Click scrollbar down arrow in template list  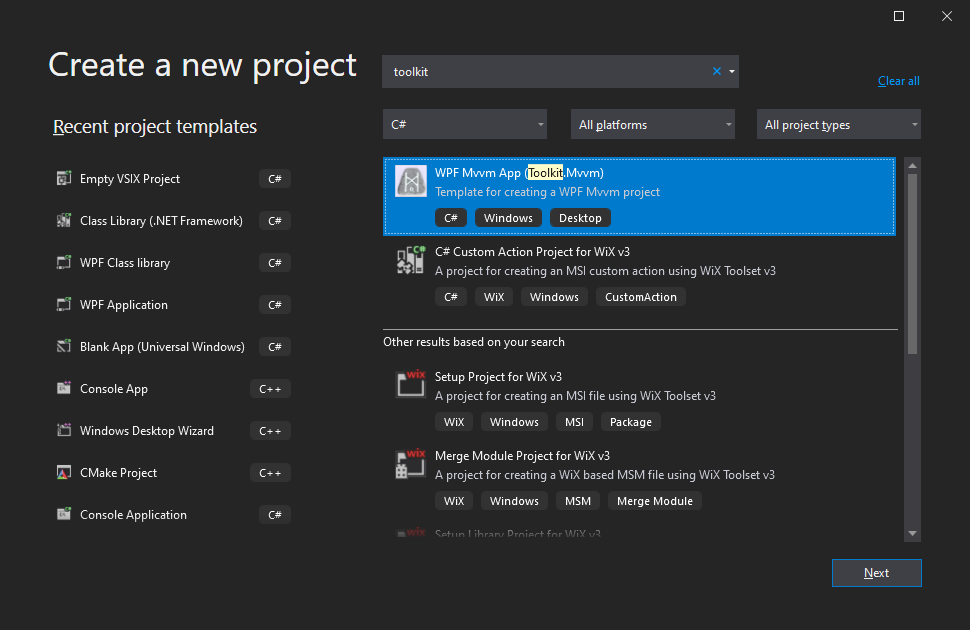pyautogui.click(x=912, y=533)
